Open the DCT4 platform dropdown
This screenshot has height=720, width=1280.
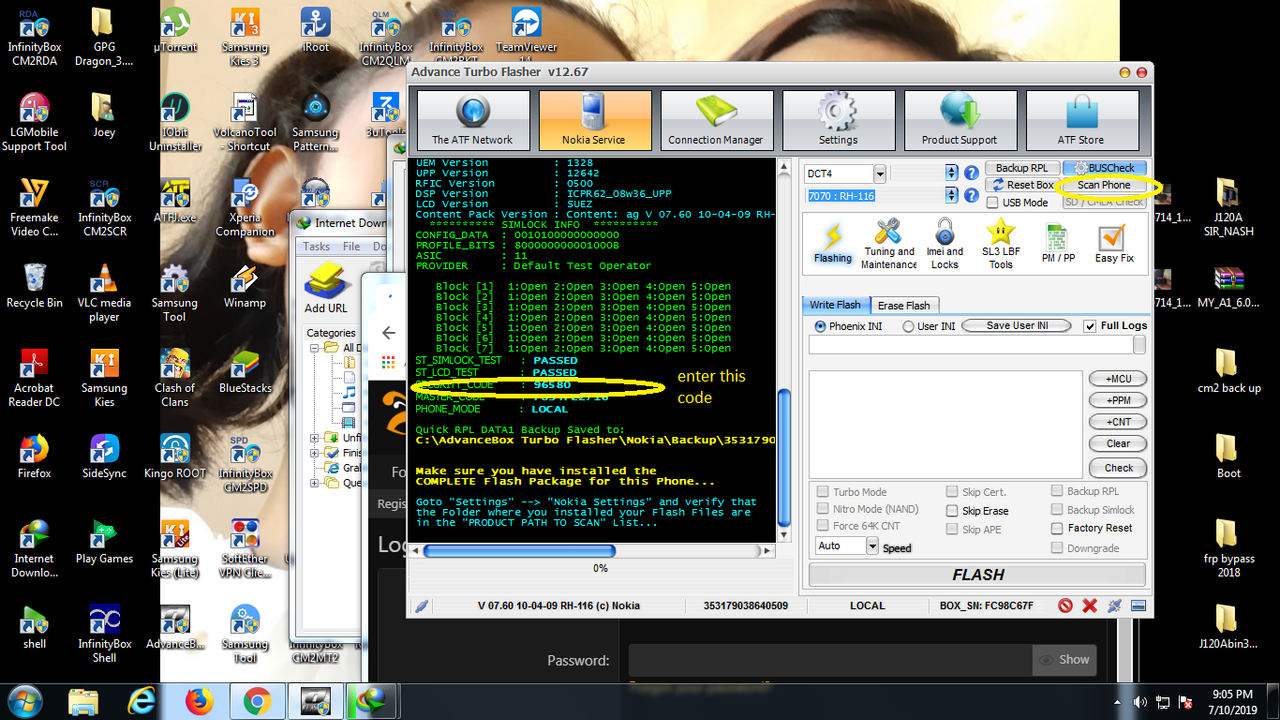(x=879, y=174)
